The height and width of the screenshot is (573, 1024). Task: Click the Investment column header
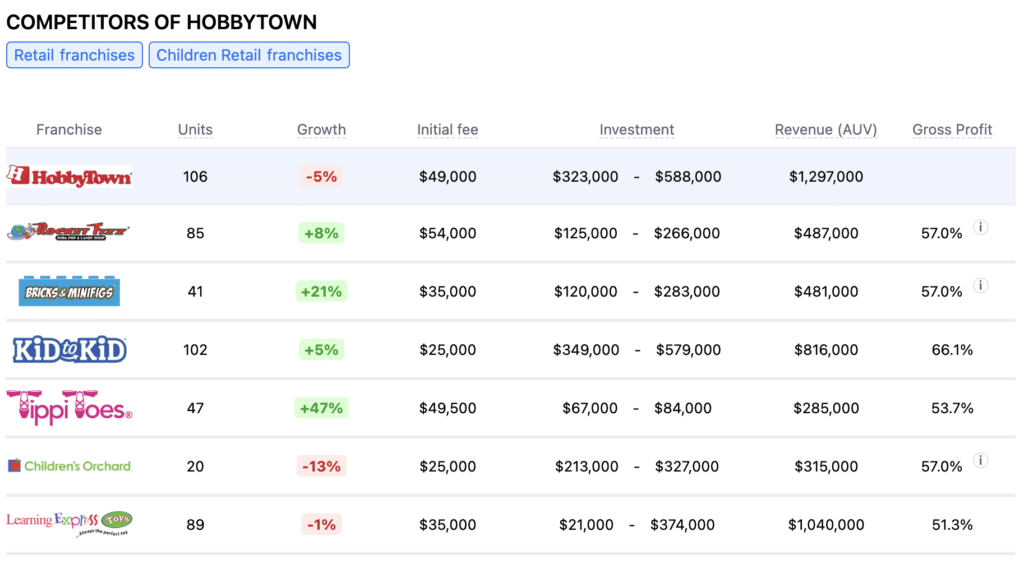(637, 129)
